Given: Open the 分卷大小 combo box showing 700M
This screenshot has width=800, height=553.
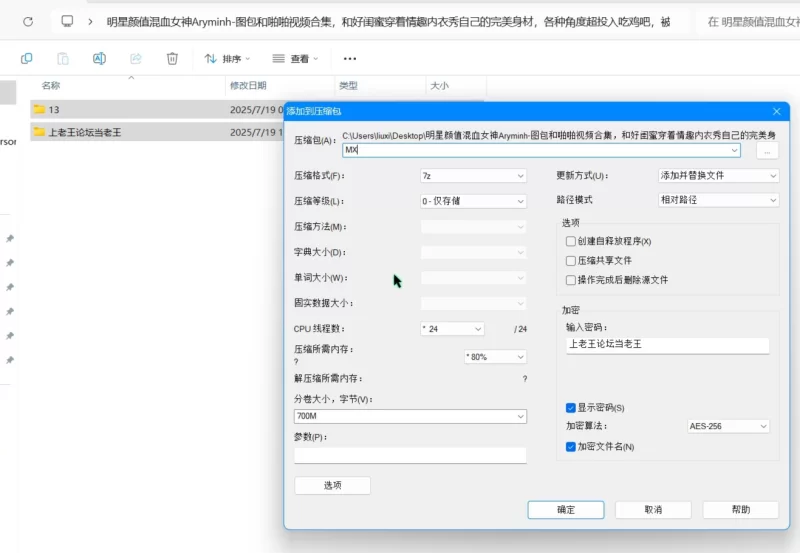Looking at the screenshot, I should (410, 416).
